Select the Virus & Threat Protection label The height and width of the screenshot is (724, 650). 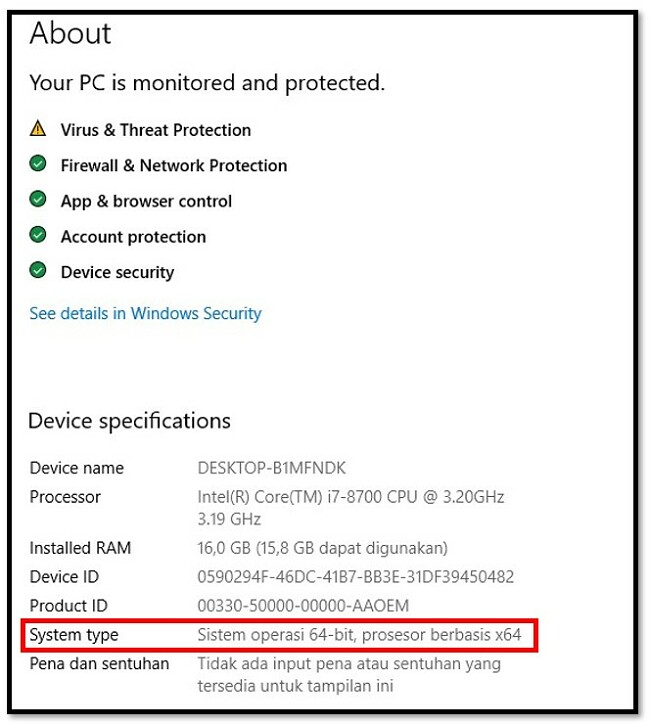tap(156, 130)
